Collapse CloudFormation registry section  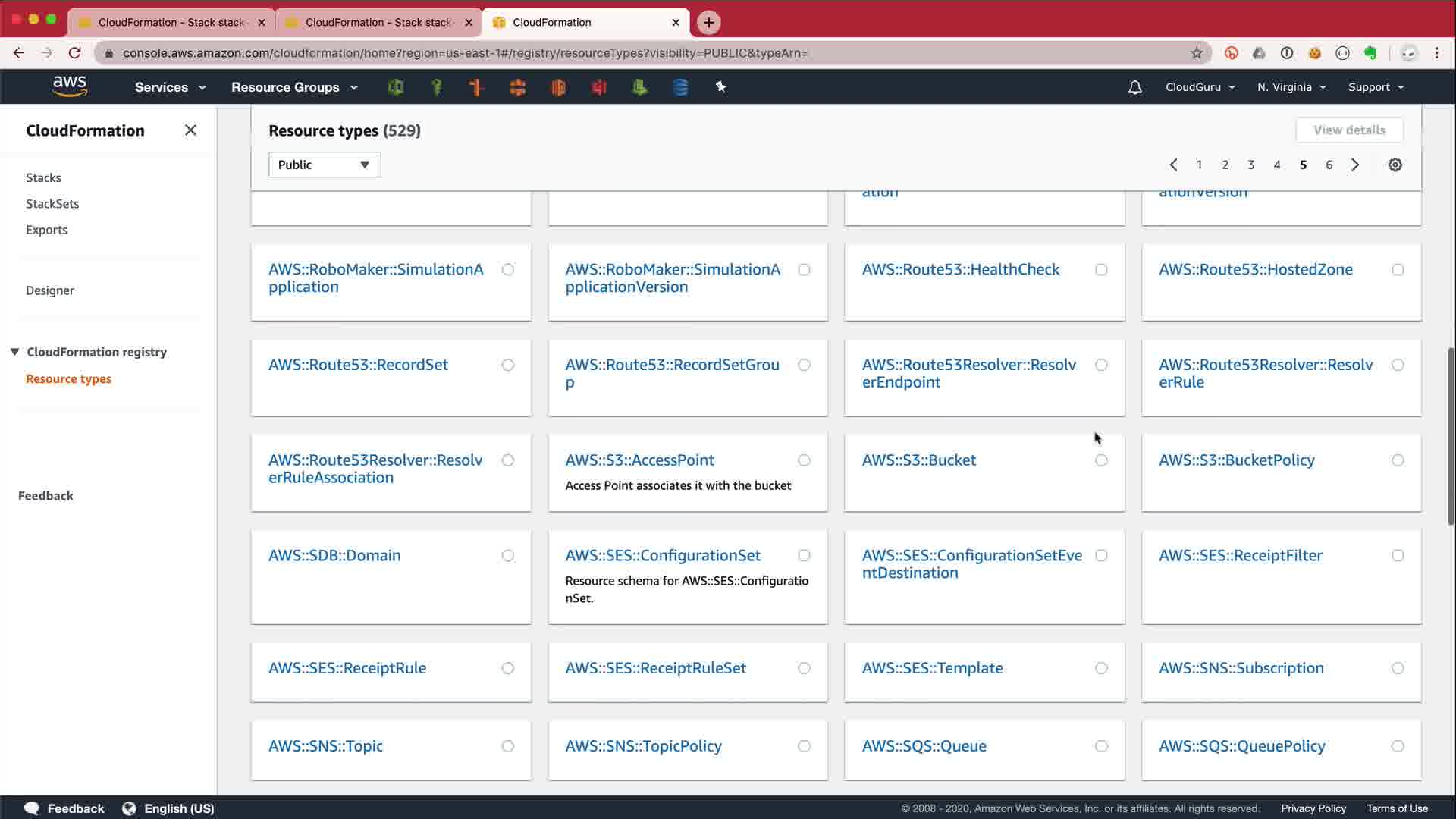click(14, 352)
